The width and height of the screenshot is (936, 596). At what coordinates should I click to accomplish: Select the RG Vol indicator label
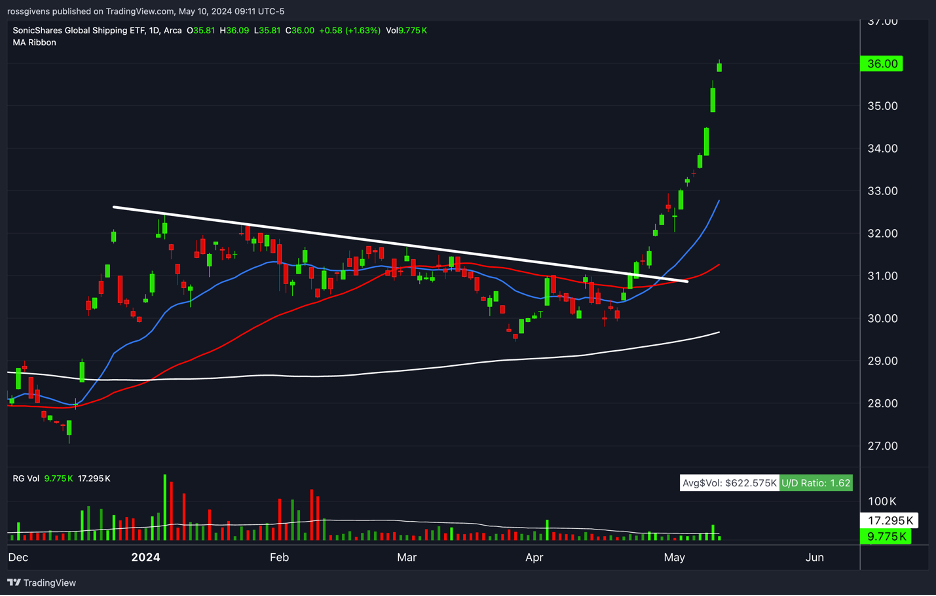tap(26, 478)
